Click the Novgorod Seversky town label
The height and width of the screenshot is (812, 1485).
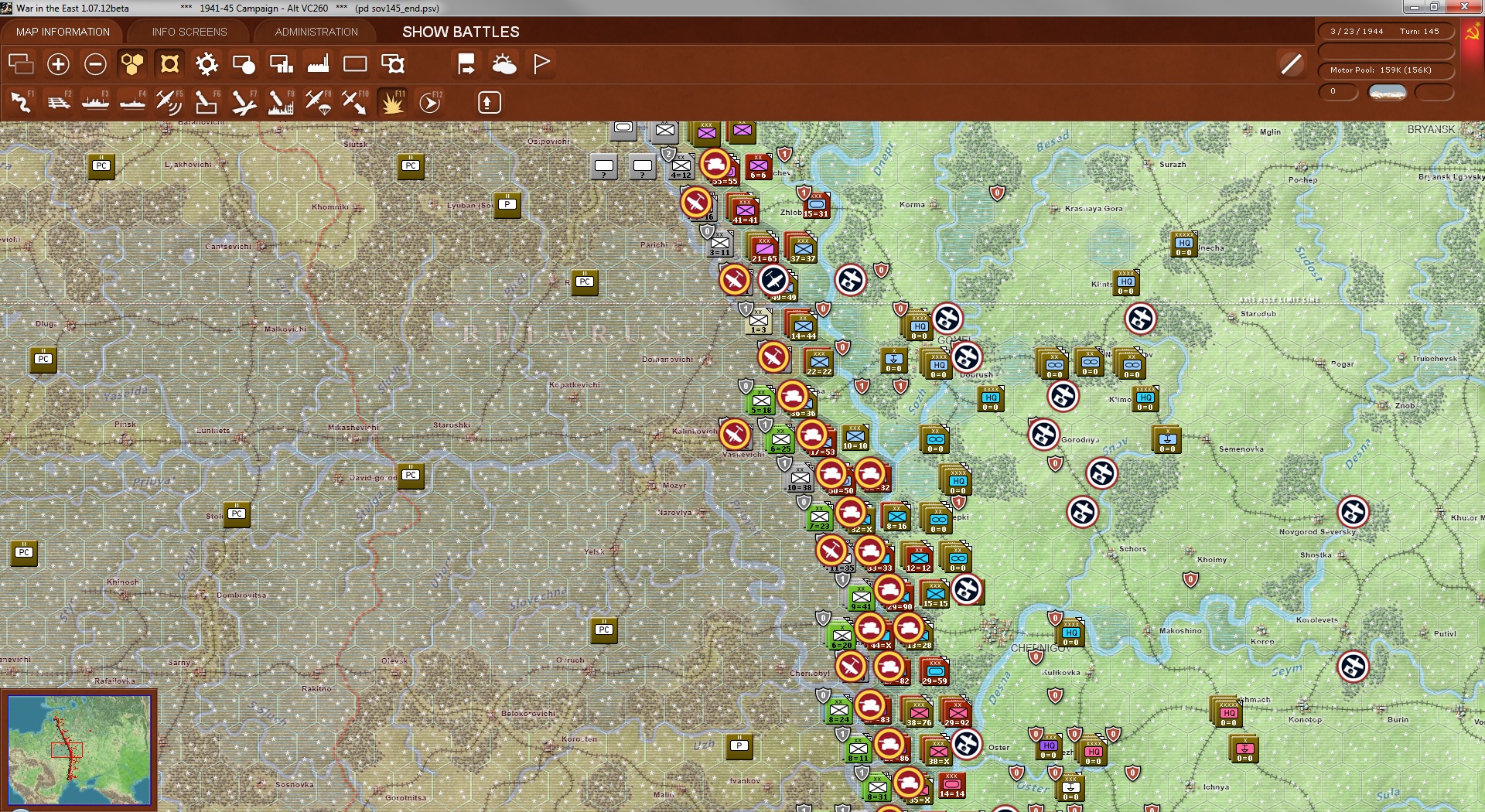point(1317,531)
